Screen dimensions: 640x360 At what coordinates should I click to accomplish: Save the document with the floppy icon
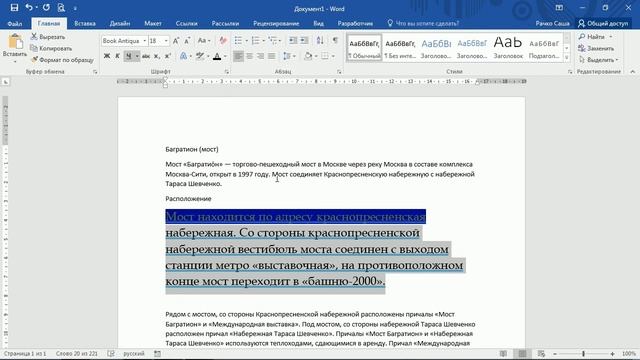point(14,7)
